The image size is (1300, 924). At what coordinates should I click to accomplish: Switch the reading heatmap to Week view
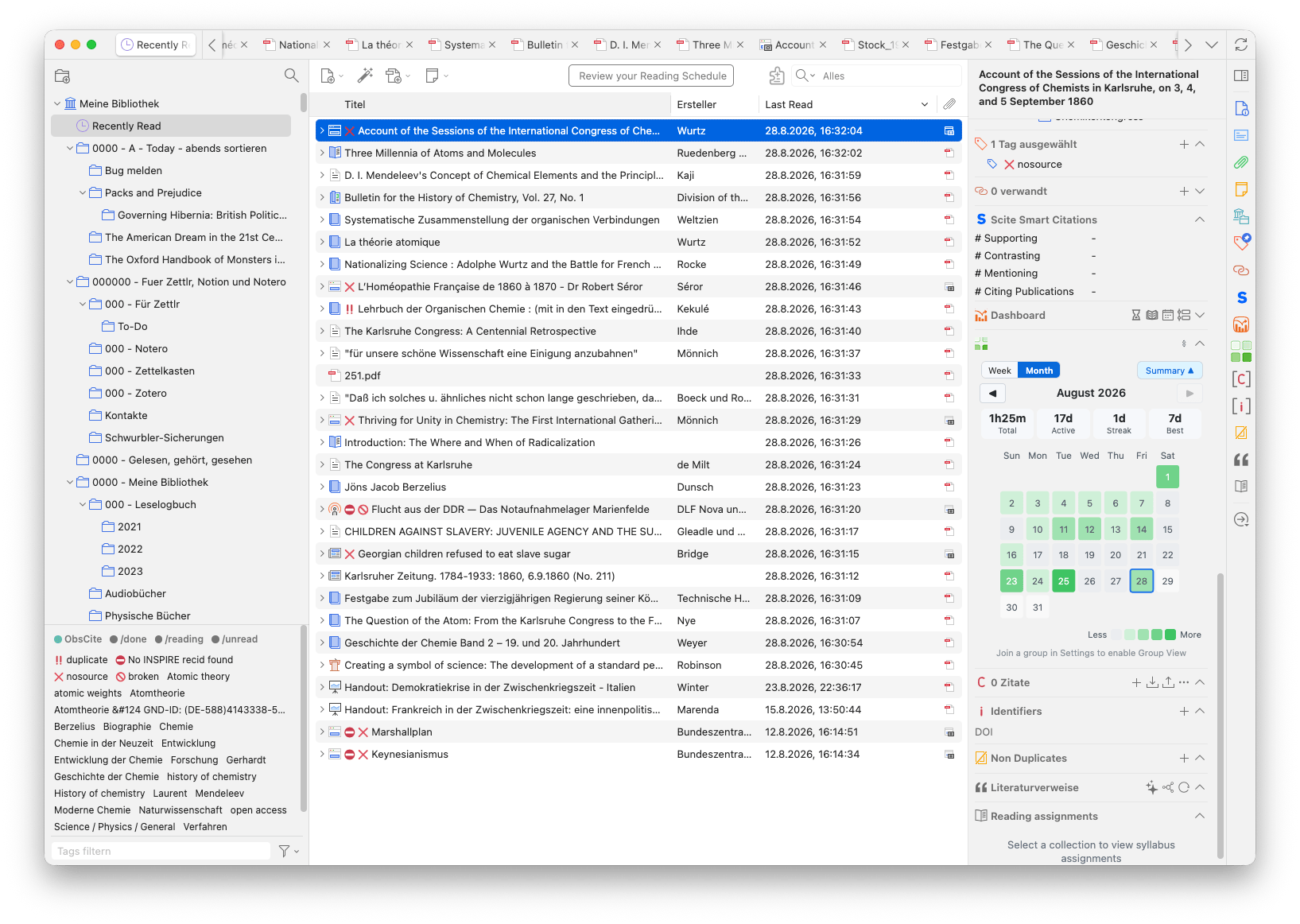[999, 371]
